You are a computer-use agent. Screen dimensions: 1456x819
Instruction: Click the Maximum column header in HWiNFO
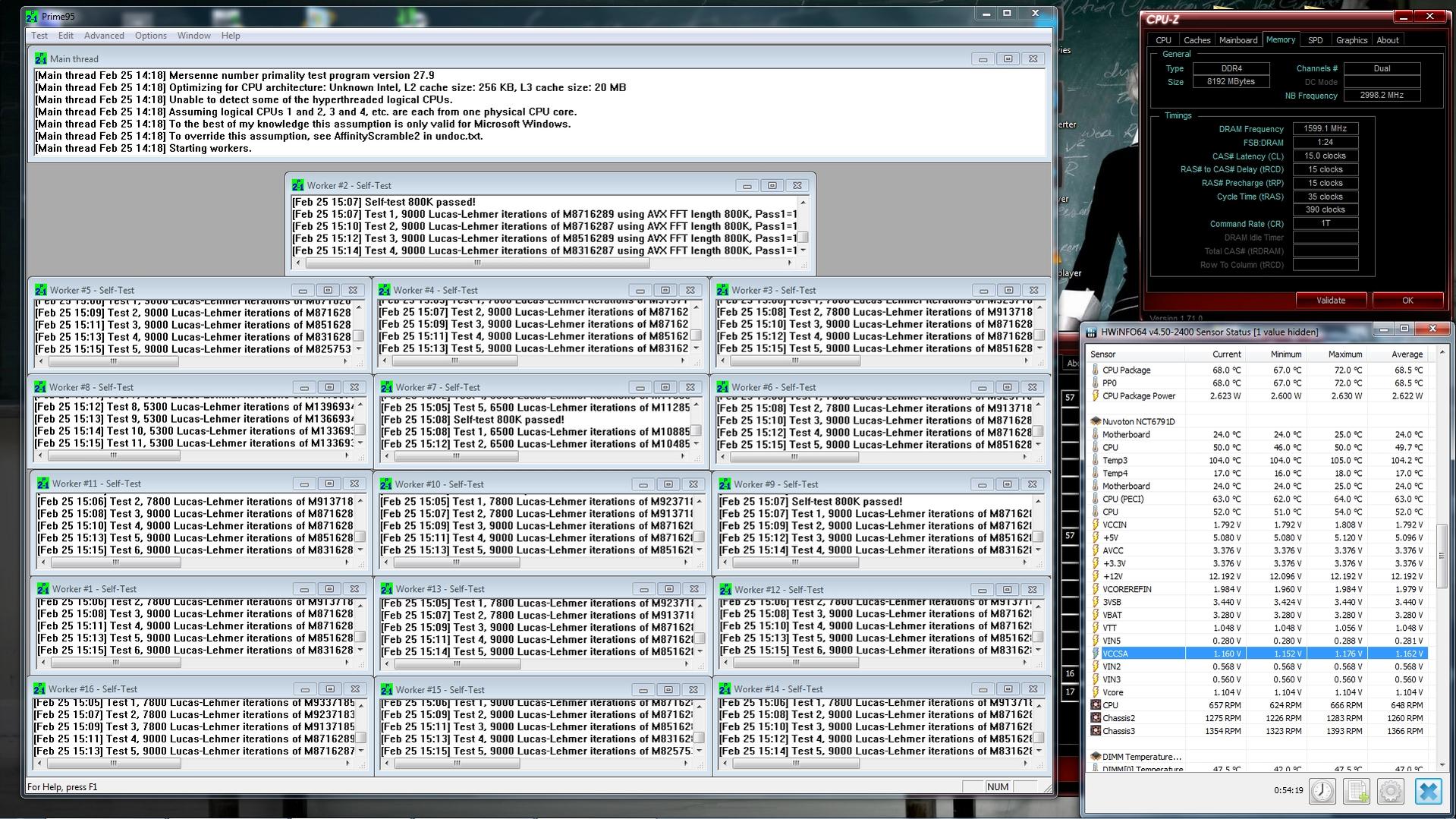(x=1336, y=354)
